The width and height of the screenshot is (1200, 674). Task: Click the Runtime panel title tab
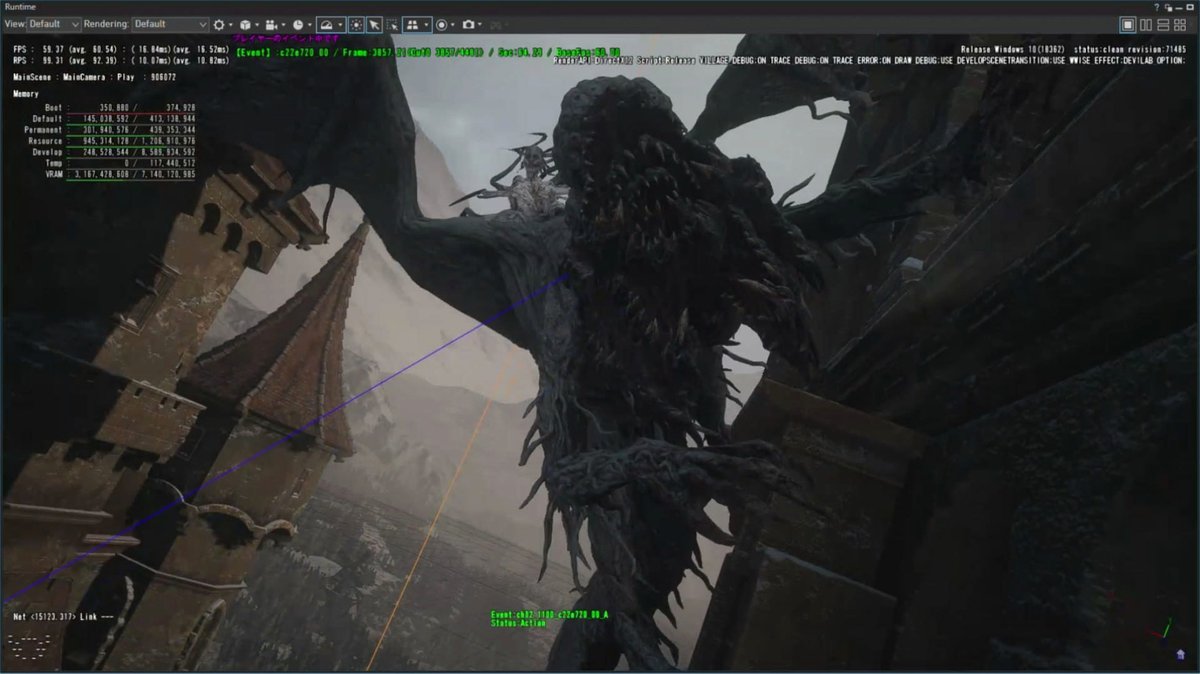click(x=21, y=6)
